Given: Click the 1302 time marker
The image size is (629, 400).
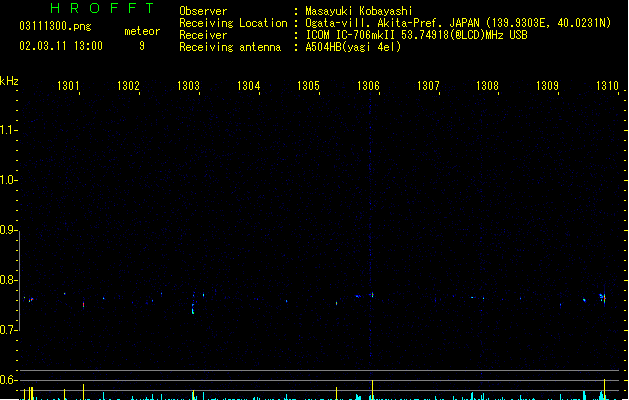Looking at the screenshot, I should tap(128, 86).
